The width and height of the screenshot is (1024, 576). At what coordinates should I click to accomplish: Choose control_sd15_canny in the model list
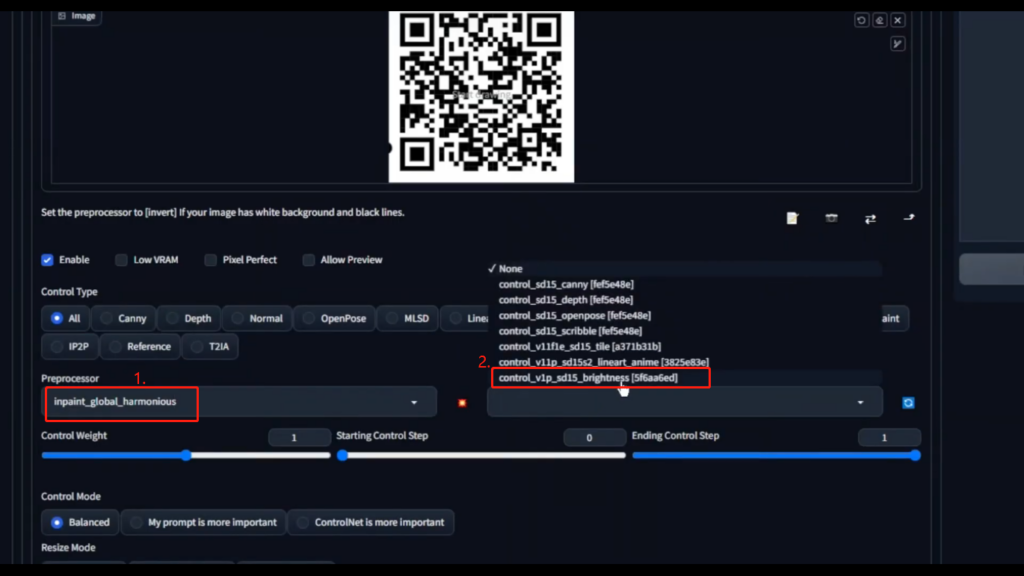(684, 284)
